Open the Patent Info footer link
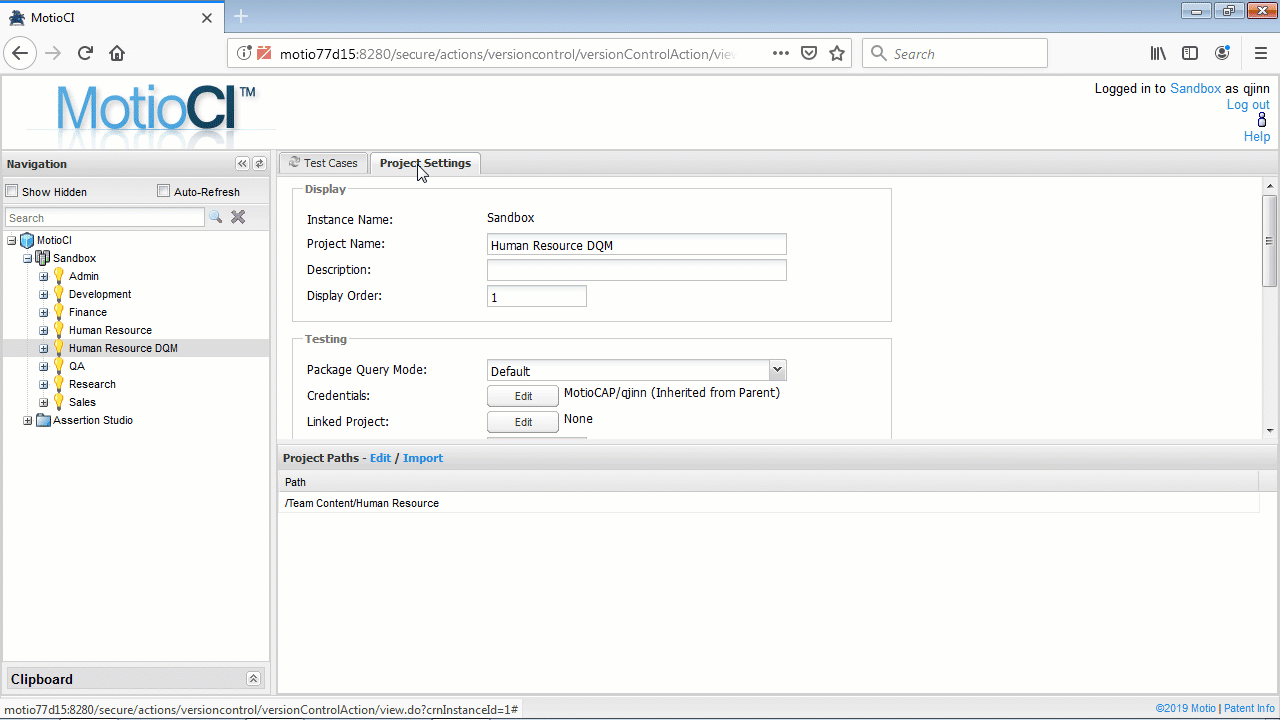 coord(1249,708)
